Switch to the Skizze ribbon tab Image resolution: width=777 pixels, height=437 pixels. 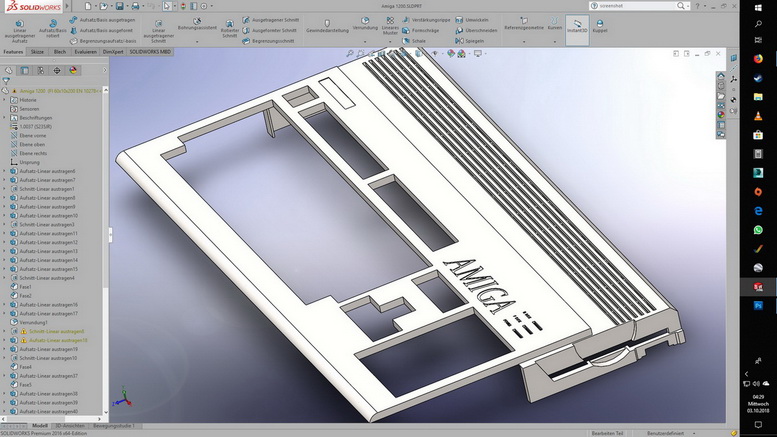pos(37,51)
